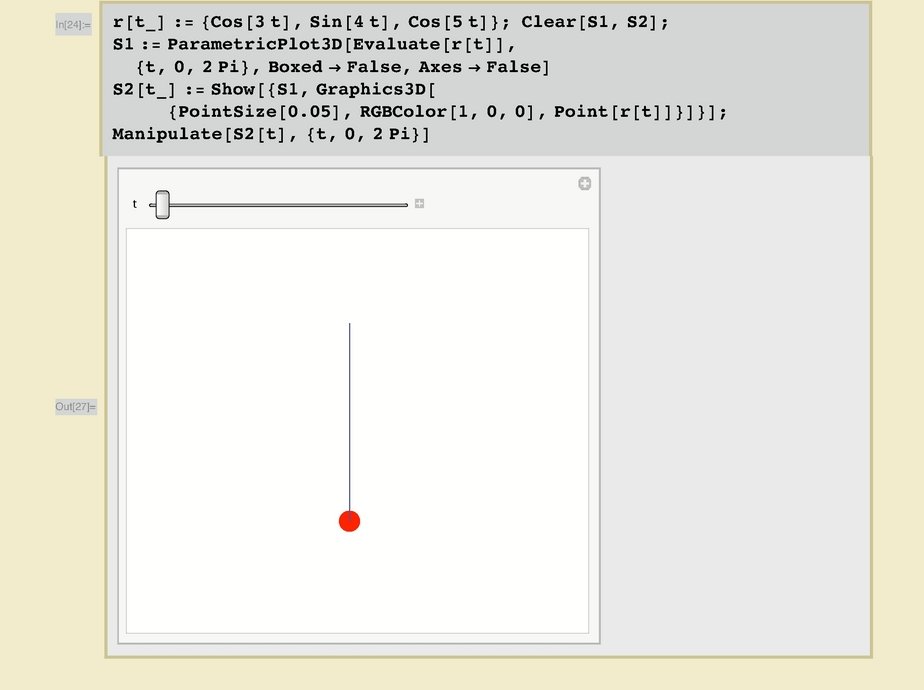Click the In[24]:= cell label
The image size is (924, 690).
tap(73, 24)
